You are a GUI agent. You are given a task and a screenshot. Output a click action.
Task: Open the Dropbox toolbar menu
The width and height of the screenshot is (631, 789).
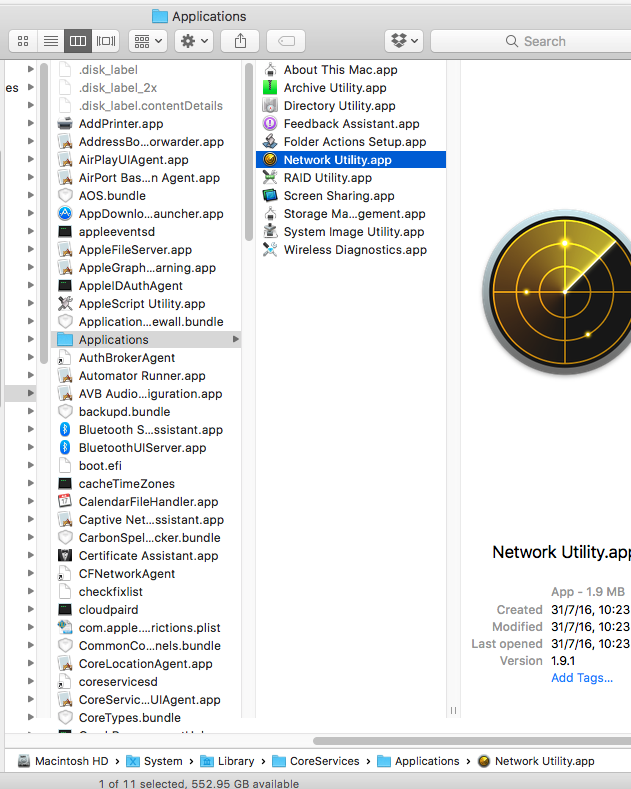[404, 41]
